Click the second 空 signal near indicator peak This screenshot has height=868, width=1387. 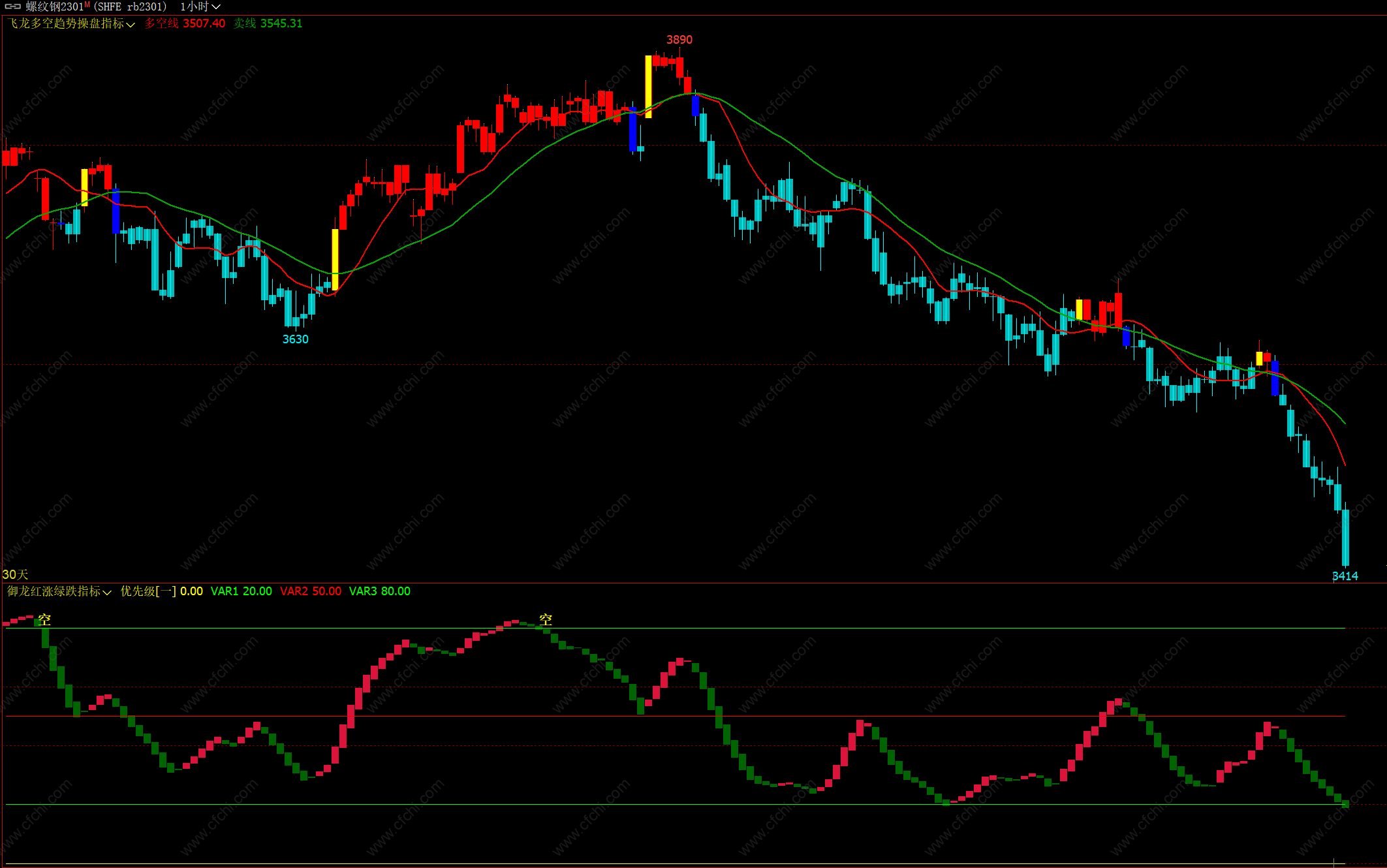(x=546, y=619)
